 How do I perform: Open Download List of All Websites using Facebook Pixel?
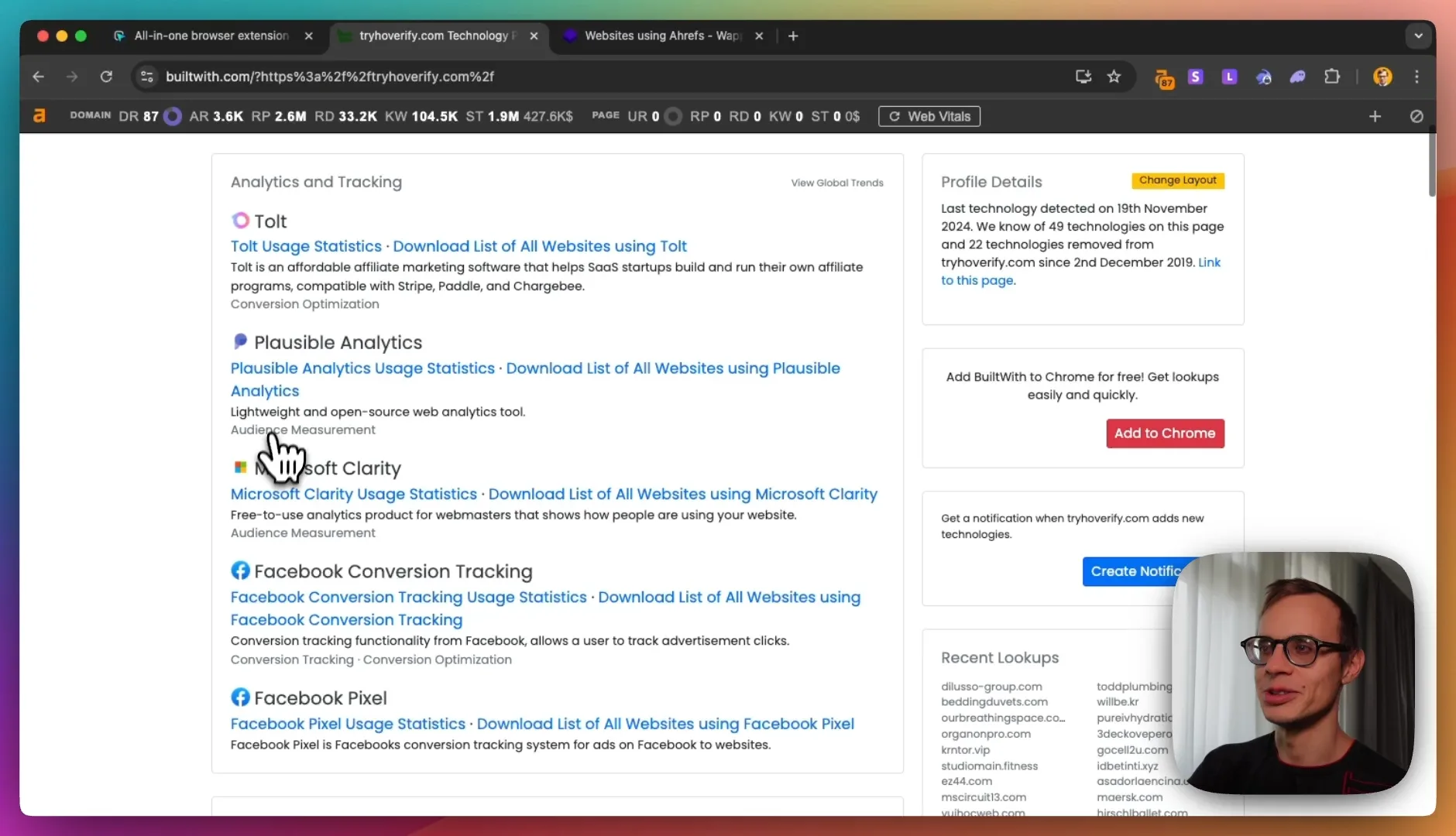pyautogui.click(x=665, y=724)
